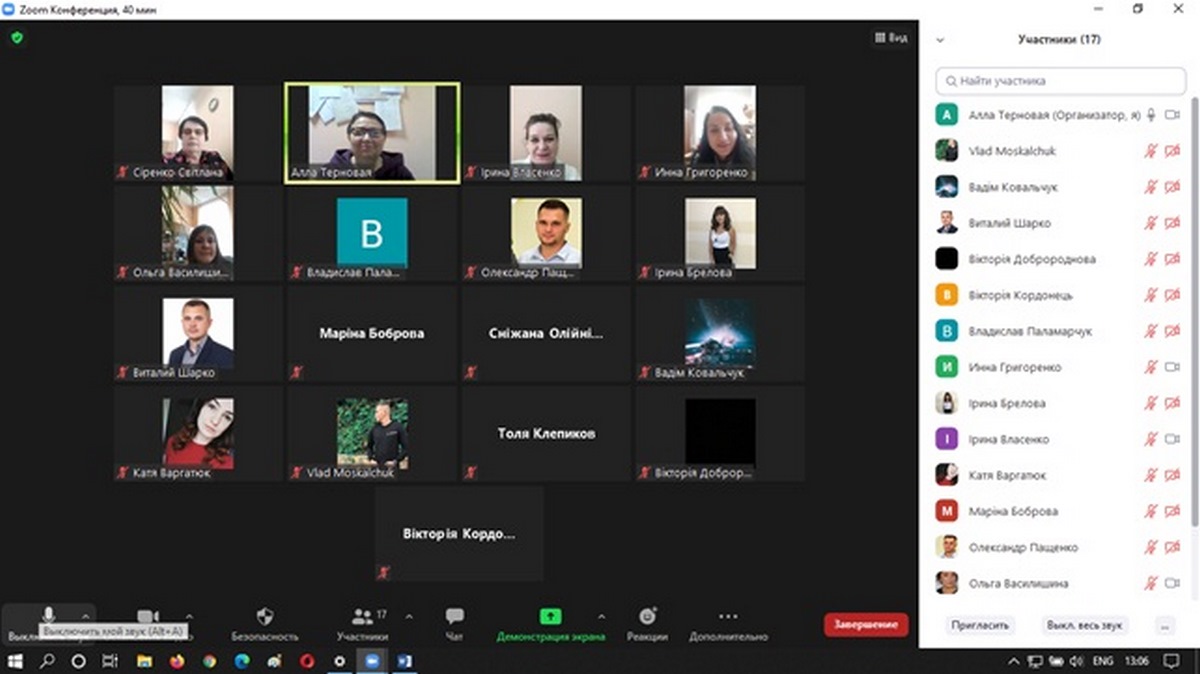The height and width of the screenshot is (674, 1200).
Task: Mute my microphone in meeting toolbar
Action: coord(47,615)
